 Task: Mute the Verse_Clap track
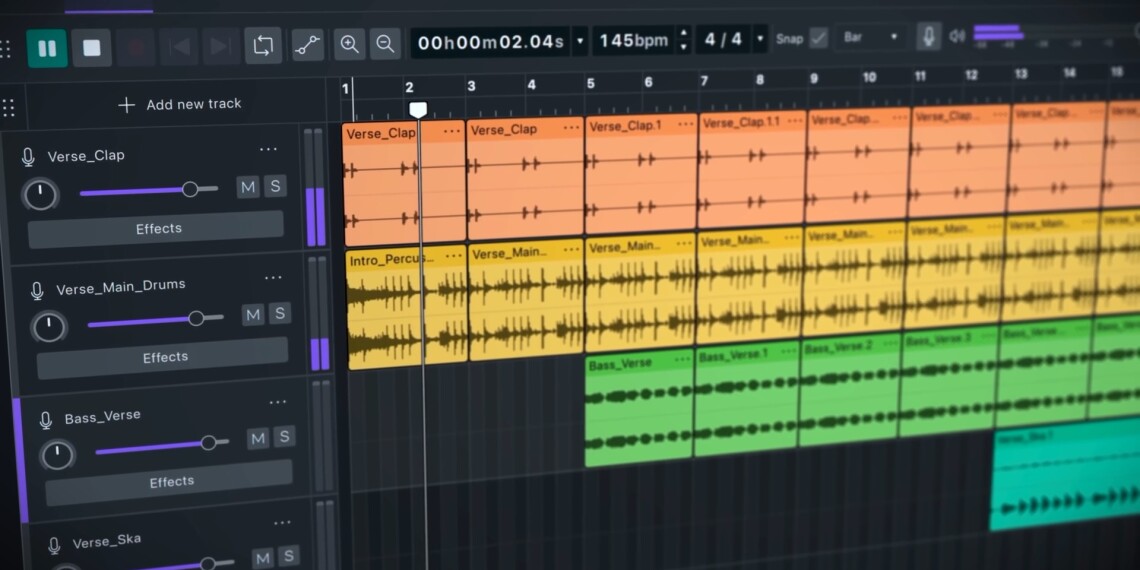pyautogui.click(x=247, y=186)
